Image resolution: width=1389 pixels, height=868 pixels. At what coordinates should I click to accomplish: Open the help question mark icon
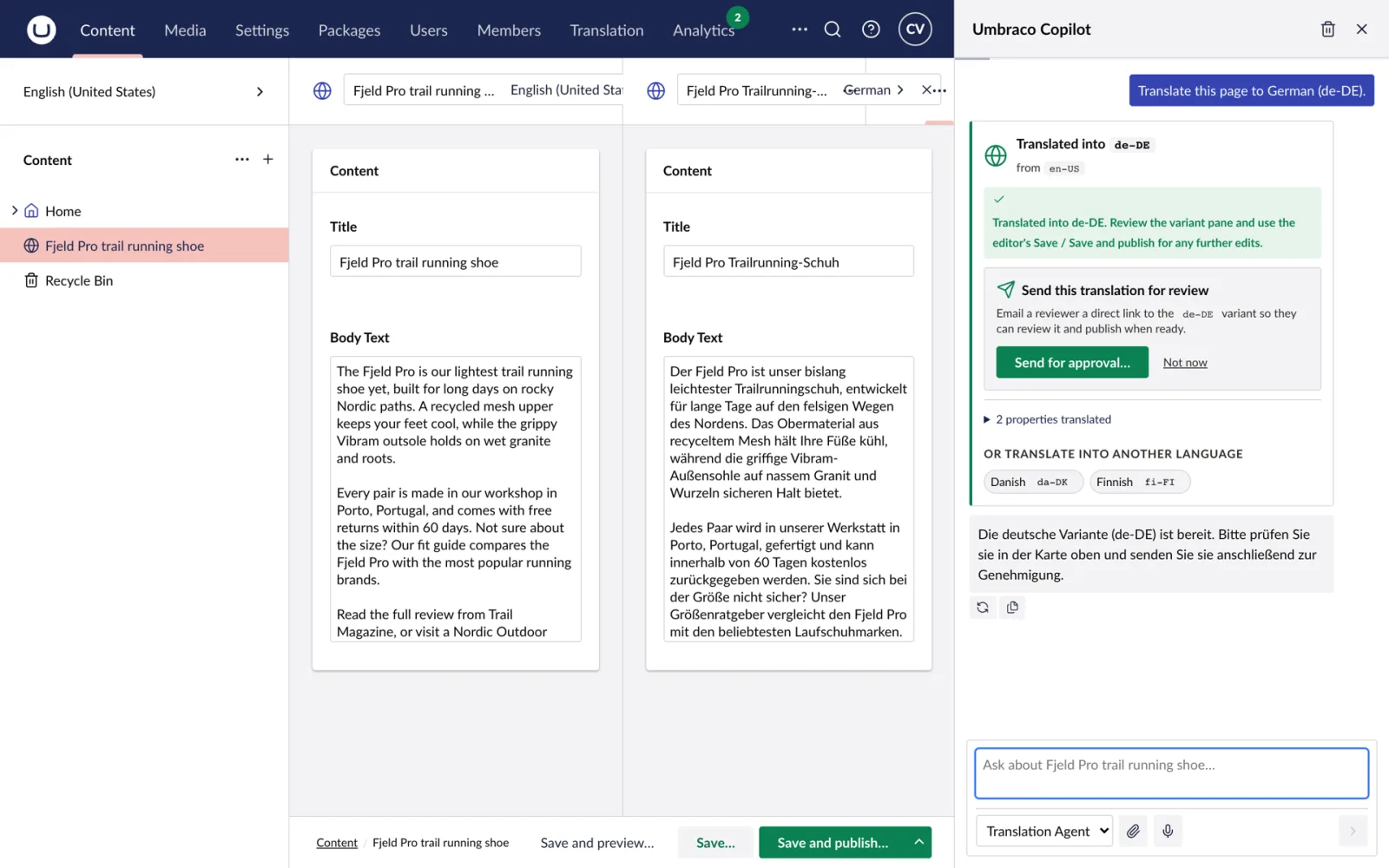pos(871,30)
